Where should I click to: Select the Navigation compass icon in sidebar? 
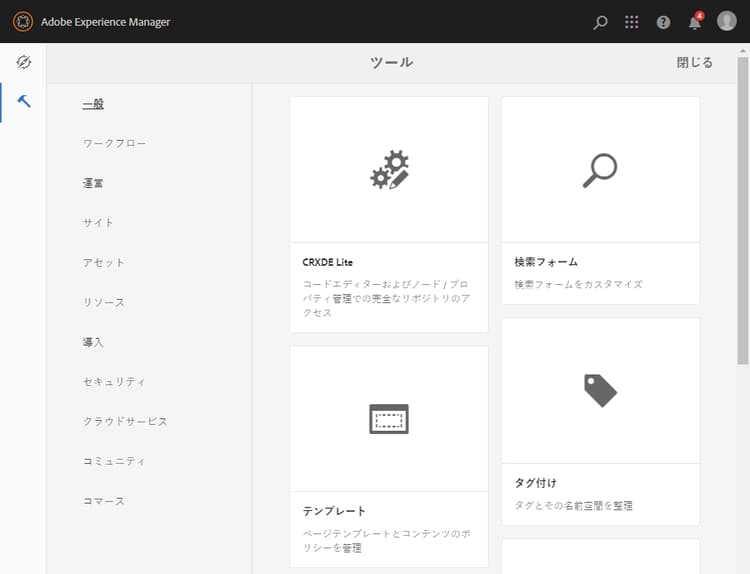click(23, 62)
